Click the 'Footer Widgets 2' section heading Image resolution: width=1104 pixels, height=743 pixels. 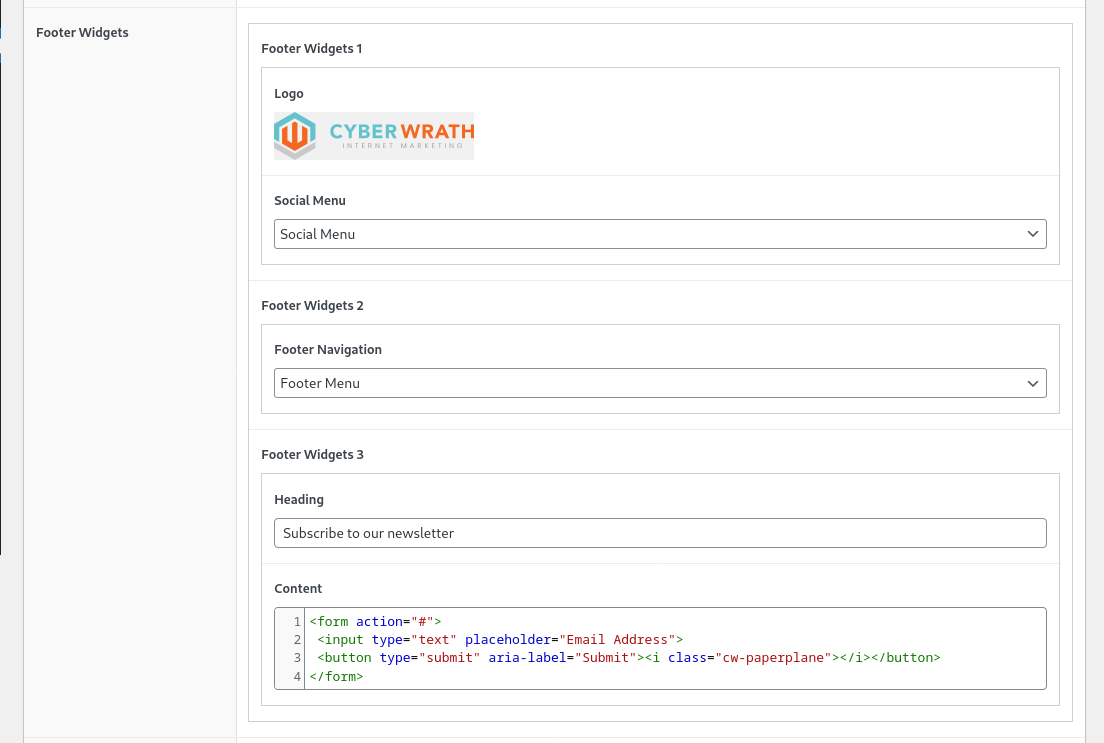point(312,305)
